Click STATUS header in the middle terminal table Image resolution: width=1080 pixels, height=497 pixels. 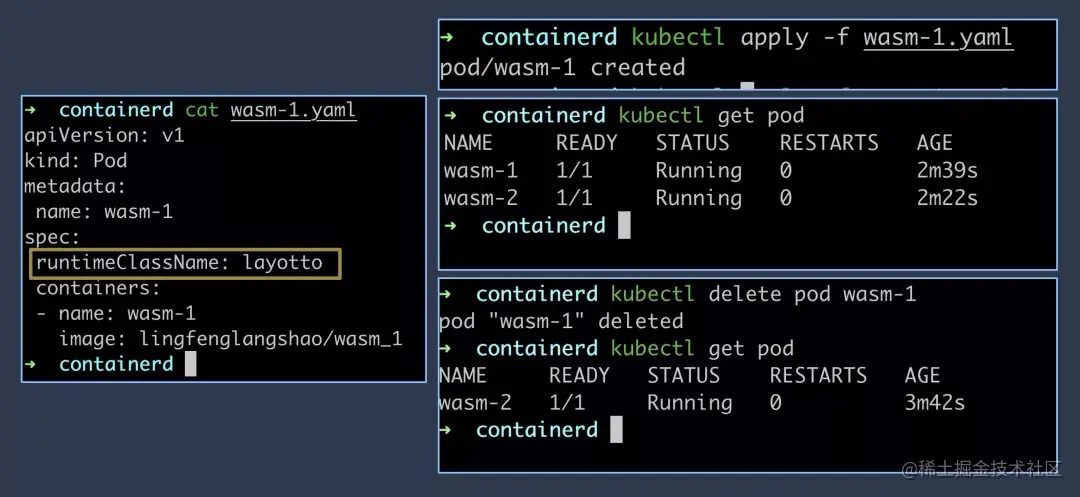[692, 142]
